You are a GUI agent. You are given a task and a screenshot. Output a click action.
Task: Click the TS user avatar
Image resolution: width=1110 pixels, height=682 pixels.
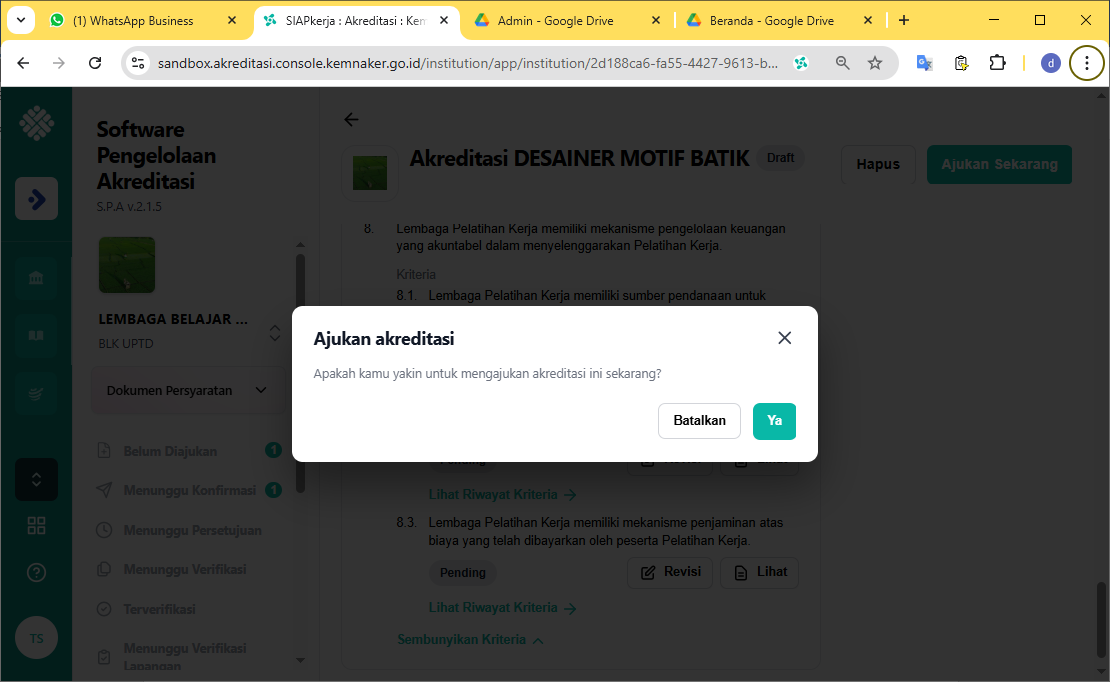pyautogui.click(x=36, y=638)
